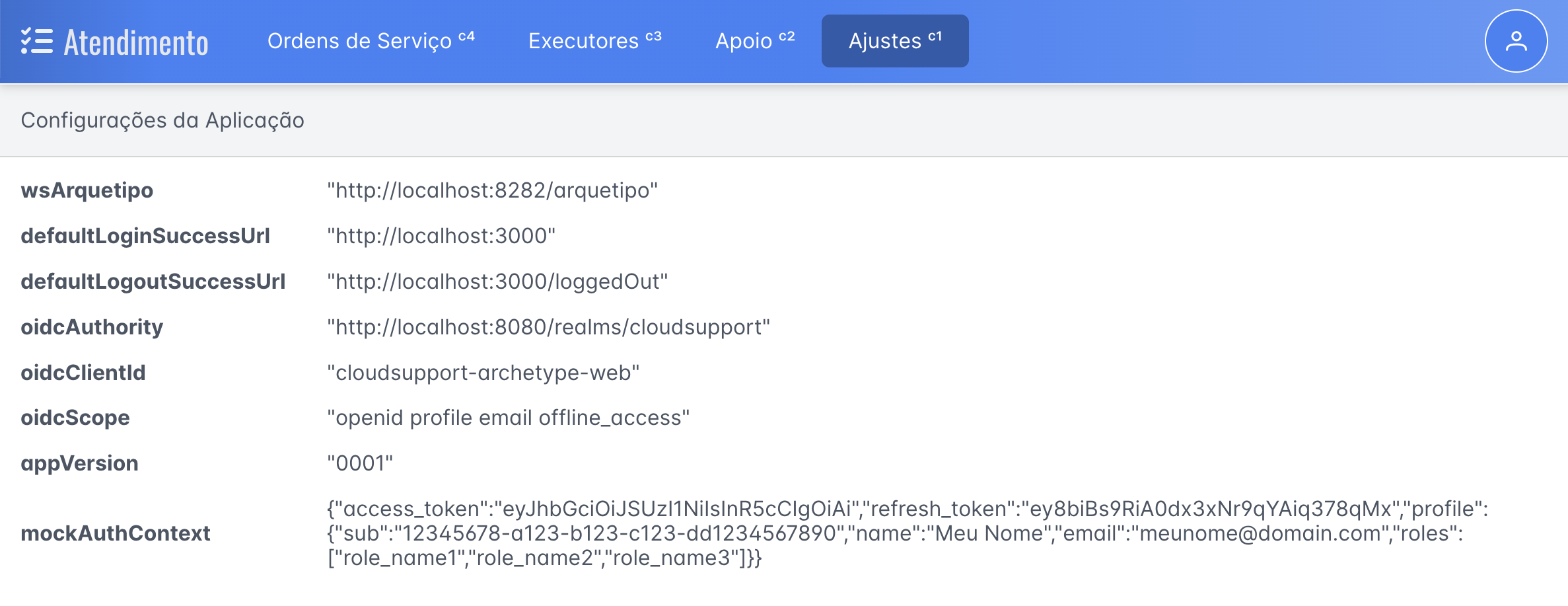Click the "http://localhost:3000" value
The image size is (1568, 606).
(441, 236)
